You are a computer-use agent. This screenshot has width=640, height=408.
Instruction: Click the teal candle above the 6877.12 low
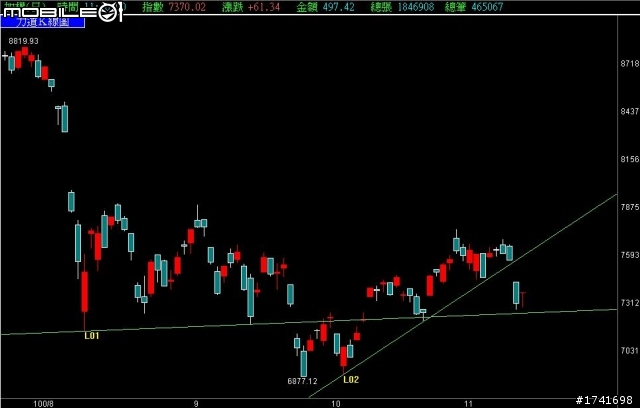click(304, 363)
